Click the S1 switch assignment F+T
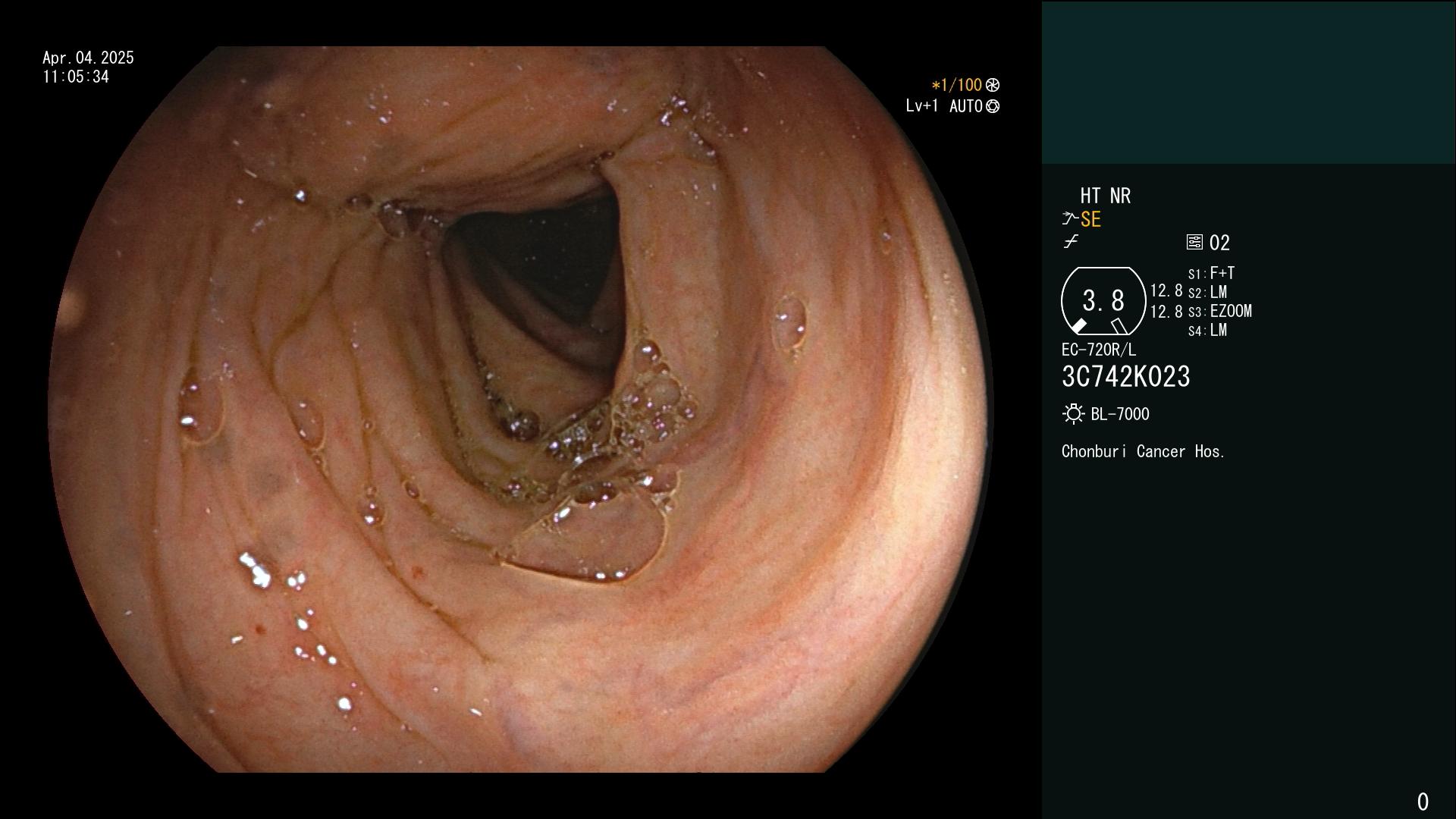 1222,273
